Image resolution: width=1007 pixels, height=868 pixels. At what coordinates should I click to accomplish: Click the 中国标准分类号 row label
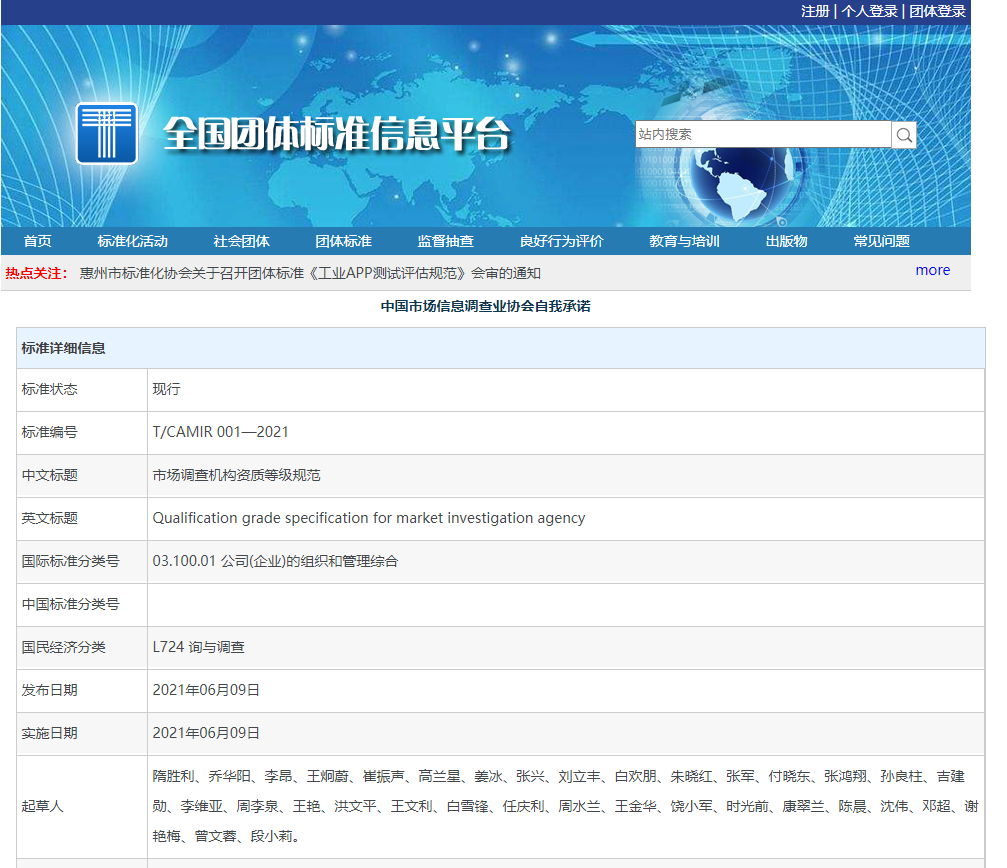pyautogui.click(x=71, y=604)
